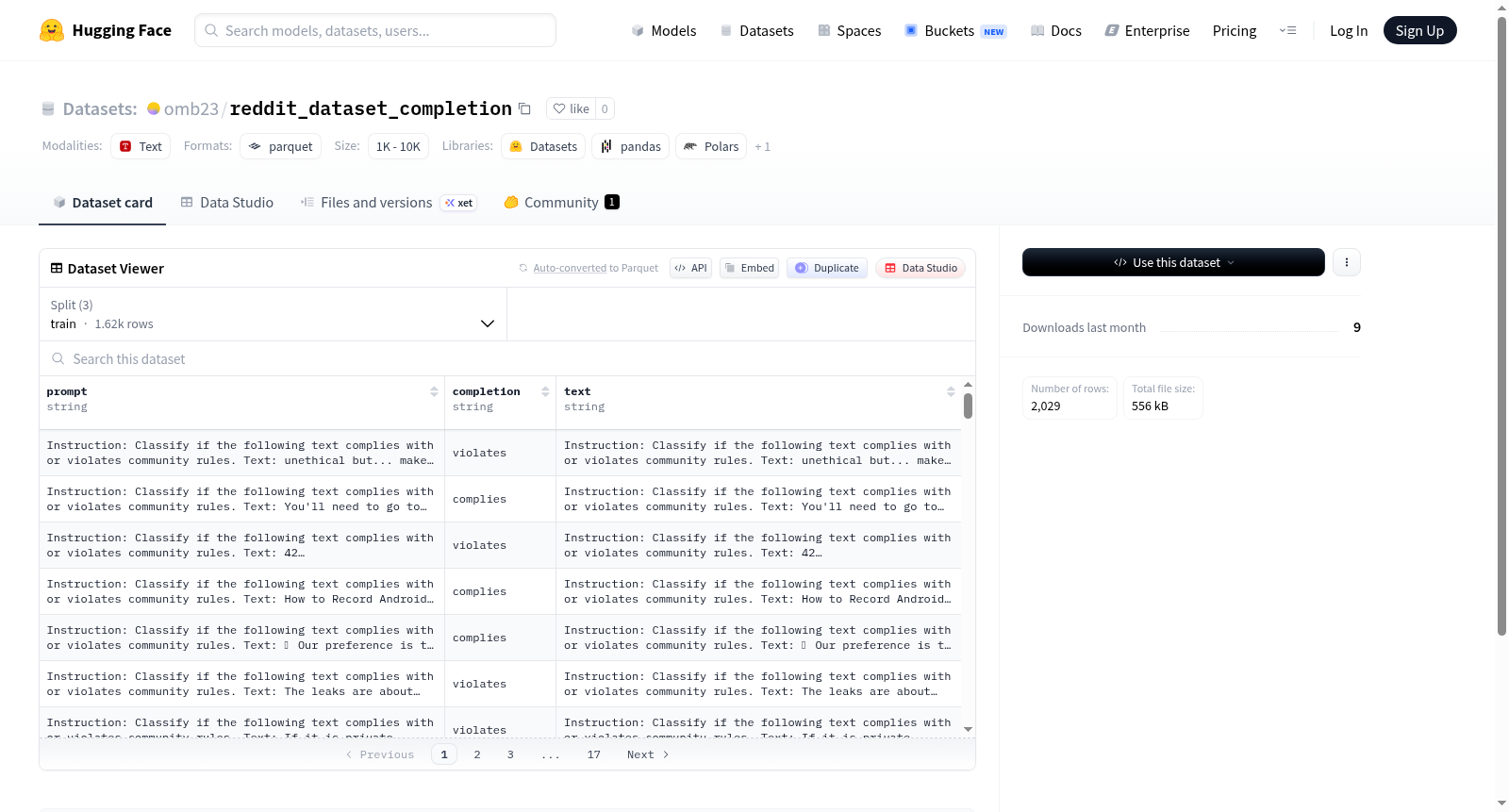The height and width of the screenshot is (812, 1509).
Task: Go to page 2 of results
Action: 477,754
